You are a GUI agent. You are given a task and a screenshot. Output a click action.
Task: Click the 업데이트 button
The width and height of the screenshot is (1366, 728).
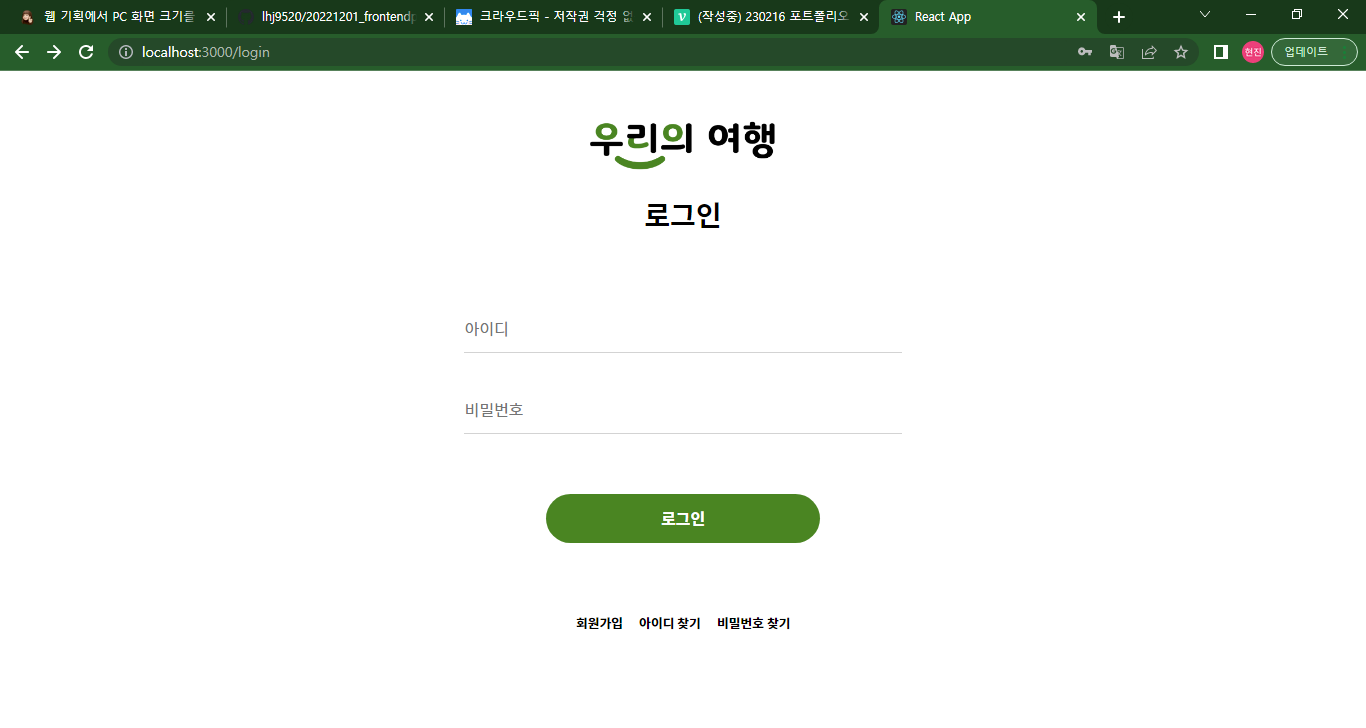tap(1314, 52)
